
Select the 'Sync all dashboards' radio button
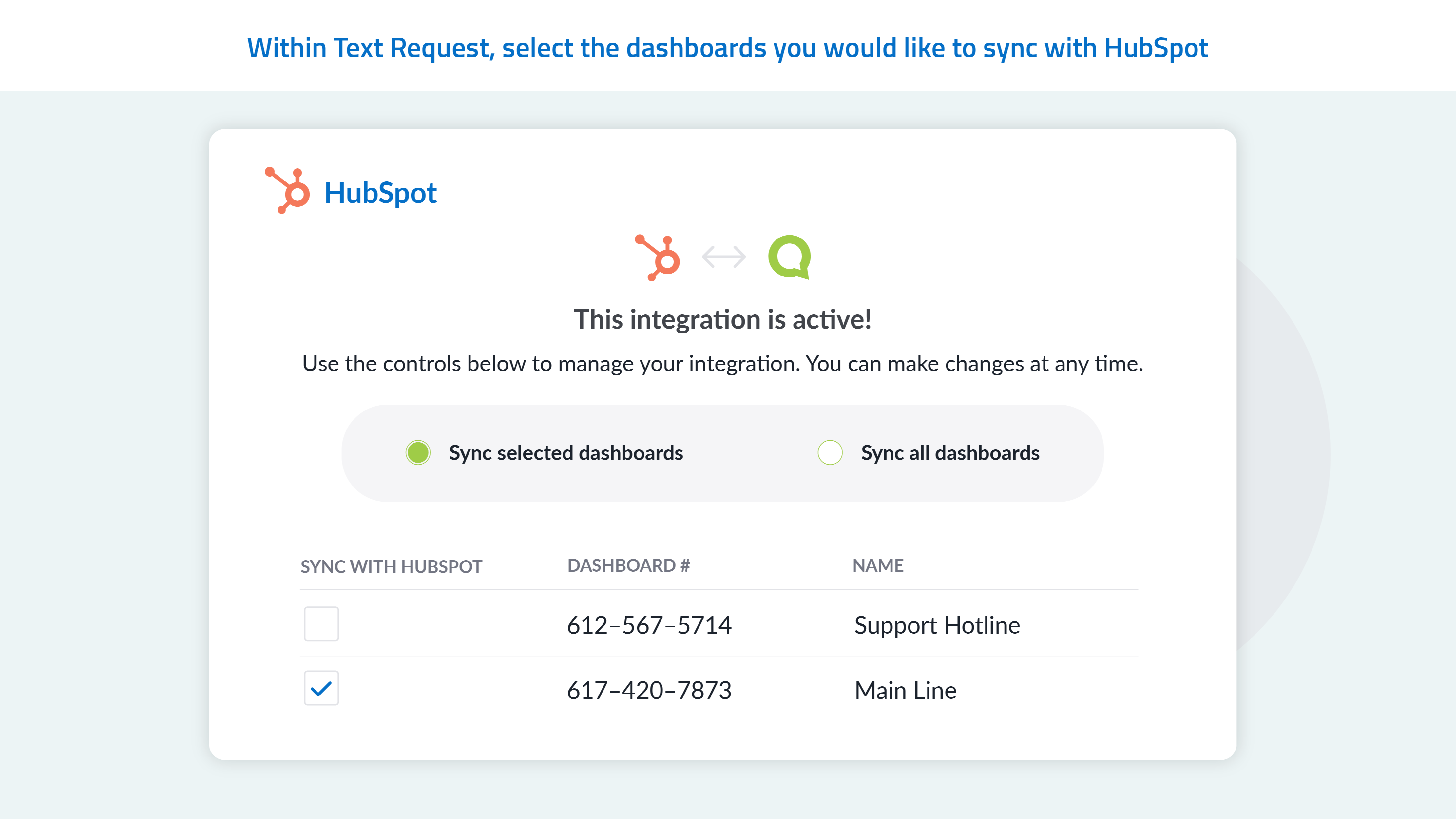pyautogui.click(x=830, y=453)
